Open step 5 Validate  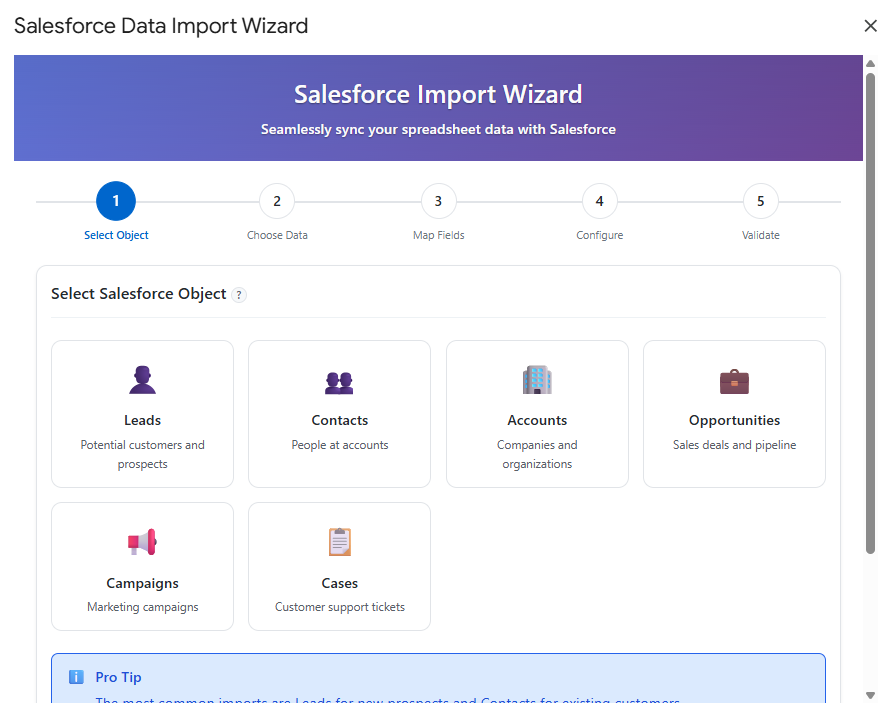click(760, 201)
